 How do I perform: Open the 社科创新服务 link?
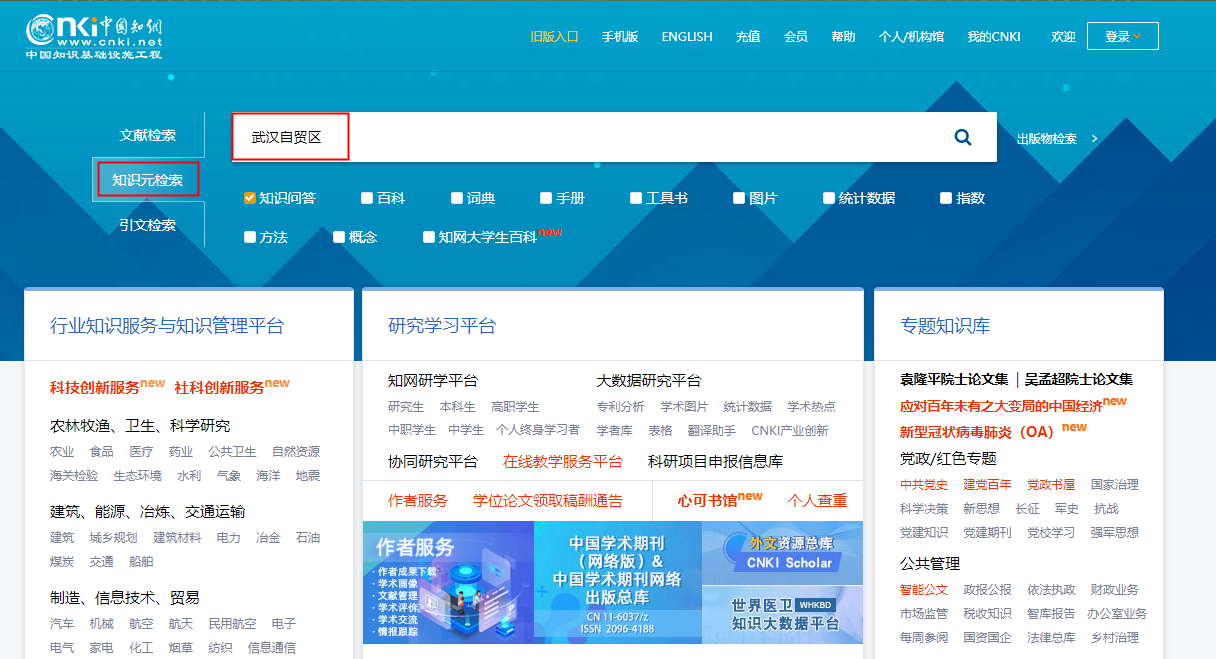tap(219, 387)
